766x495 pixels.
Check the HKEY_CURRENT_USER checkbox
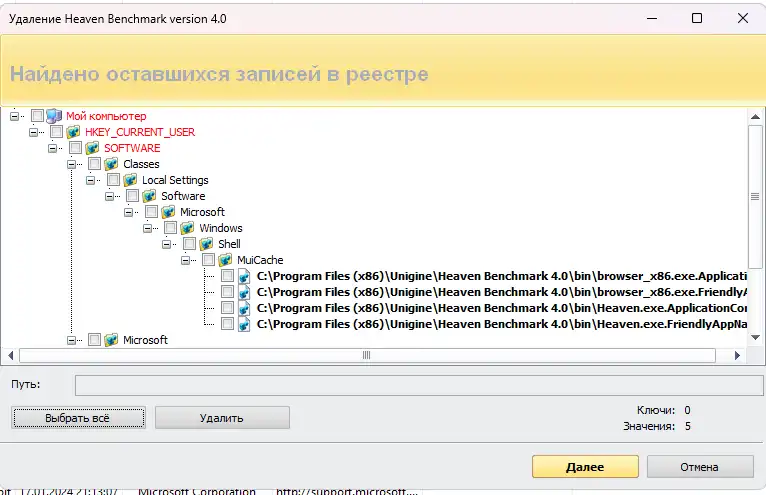56,132
